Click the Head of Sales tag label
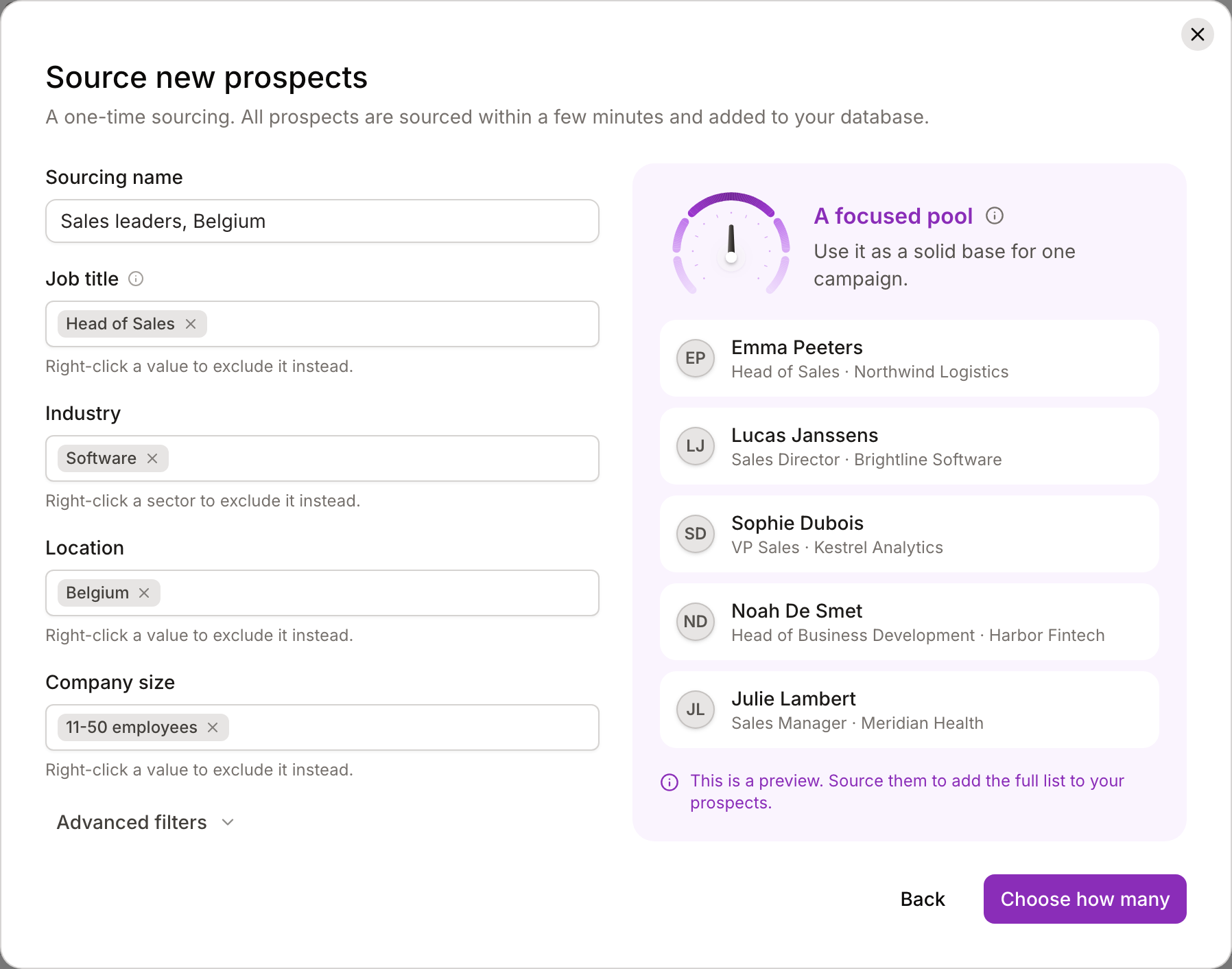Image resolution: width=1232 pixels, height=969 pixels. (x=120, y=324)
